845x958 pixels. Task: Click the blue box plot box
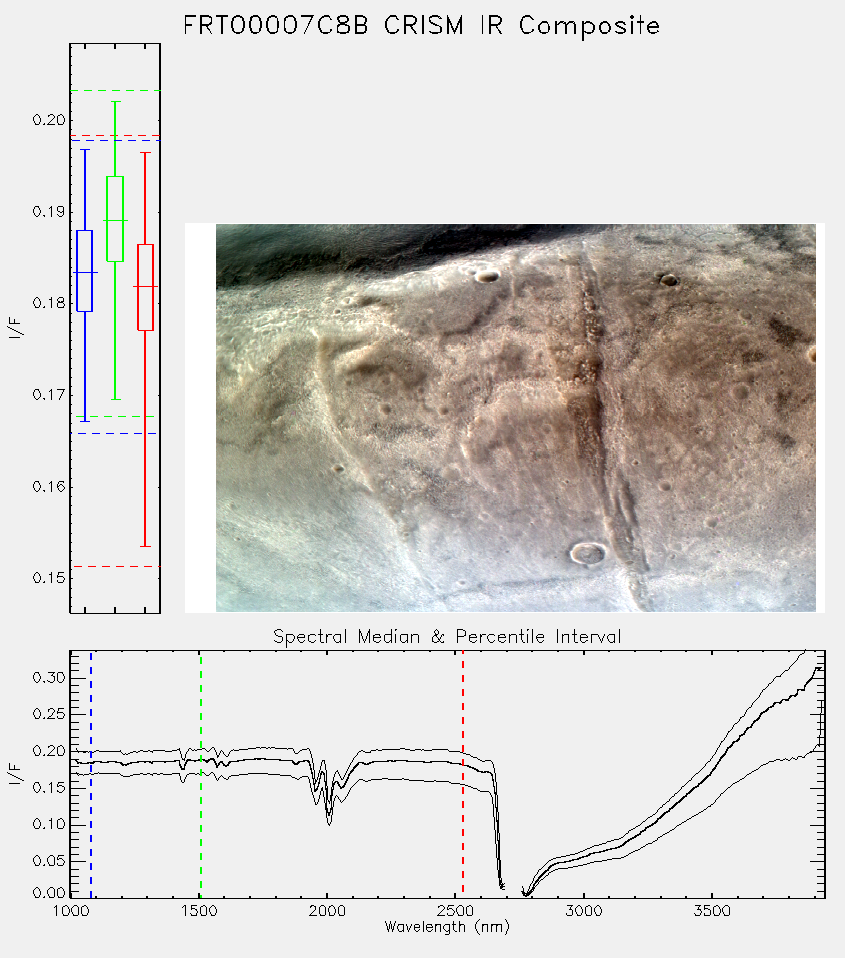tap(84, 271)
